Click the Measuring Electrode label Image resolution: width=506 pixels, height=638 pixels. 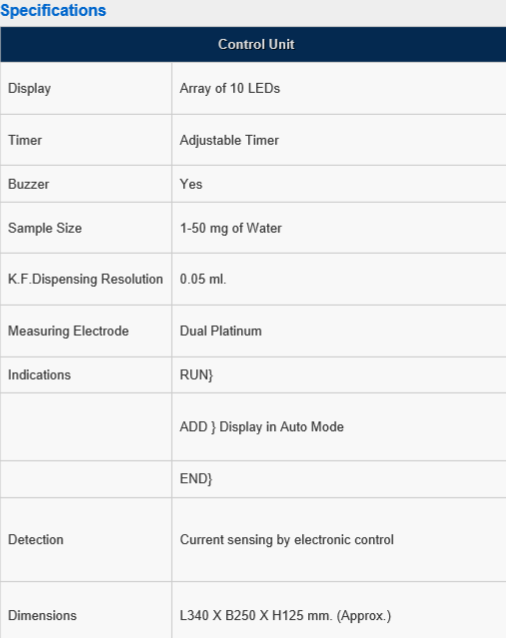point(68,331)
